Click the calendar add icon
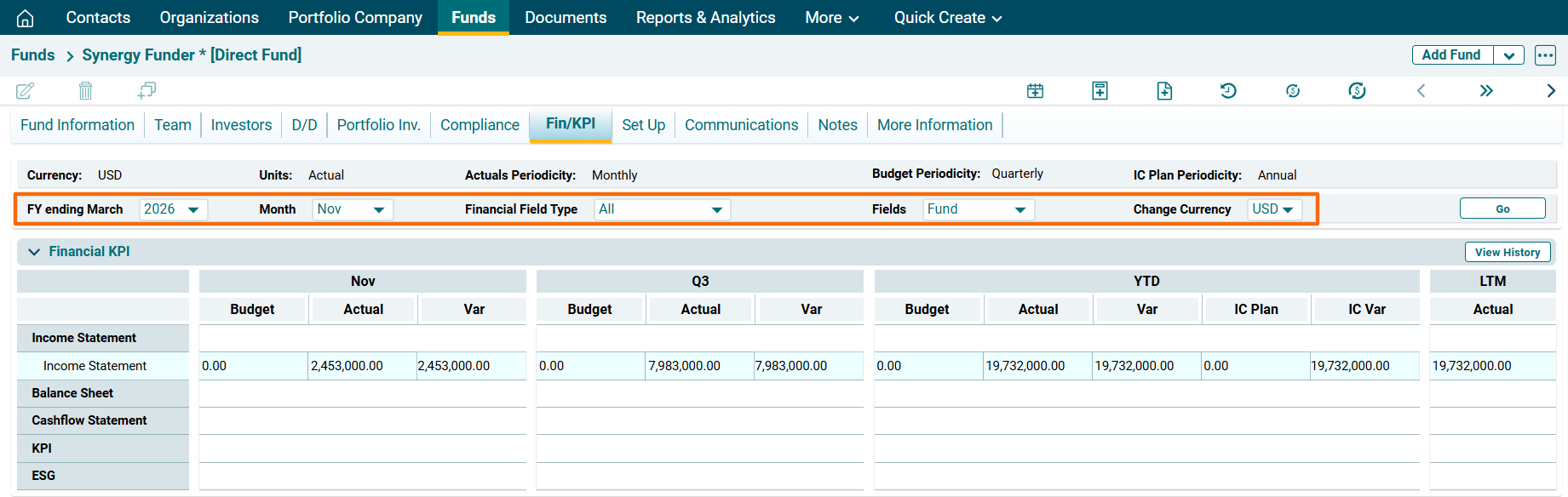This screenshot has height=497, width=1568. point(1035,91)
